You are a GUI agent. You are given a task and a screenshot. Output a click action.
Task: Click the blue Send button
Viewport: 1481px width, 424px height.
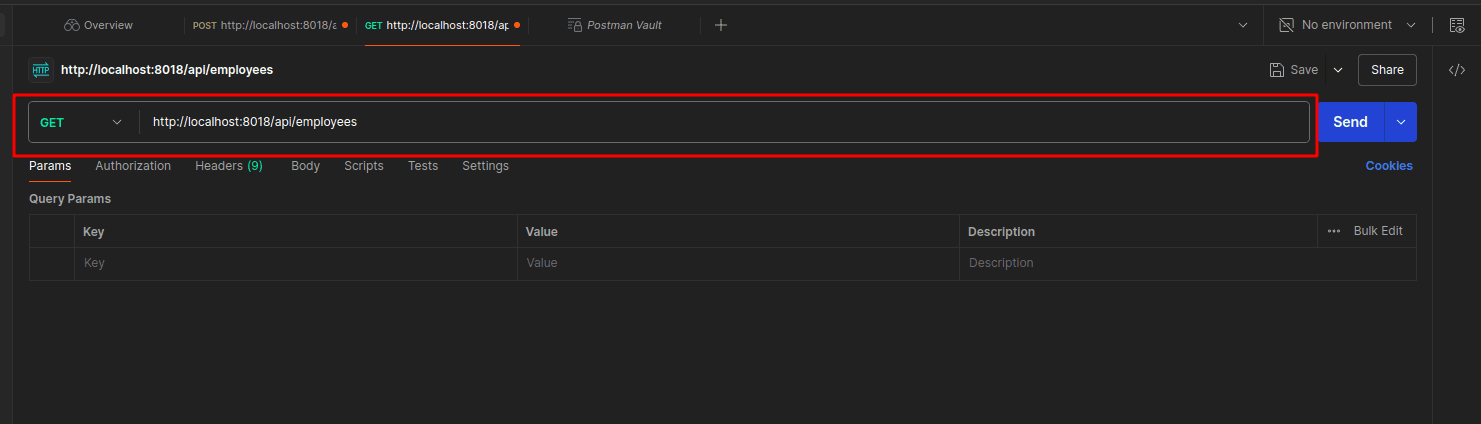[1350, 122]
